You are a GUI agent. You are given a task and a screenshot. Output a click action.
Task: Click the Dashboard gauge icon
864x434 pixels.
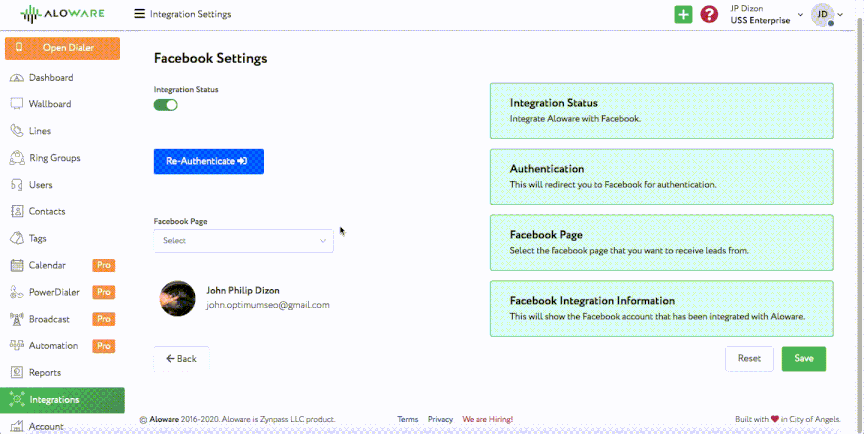point(17,78)
